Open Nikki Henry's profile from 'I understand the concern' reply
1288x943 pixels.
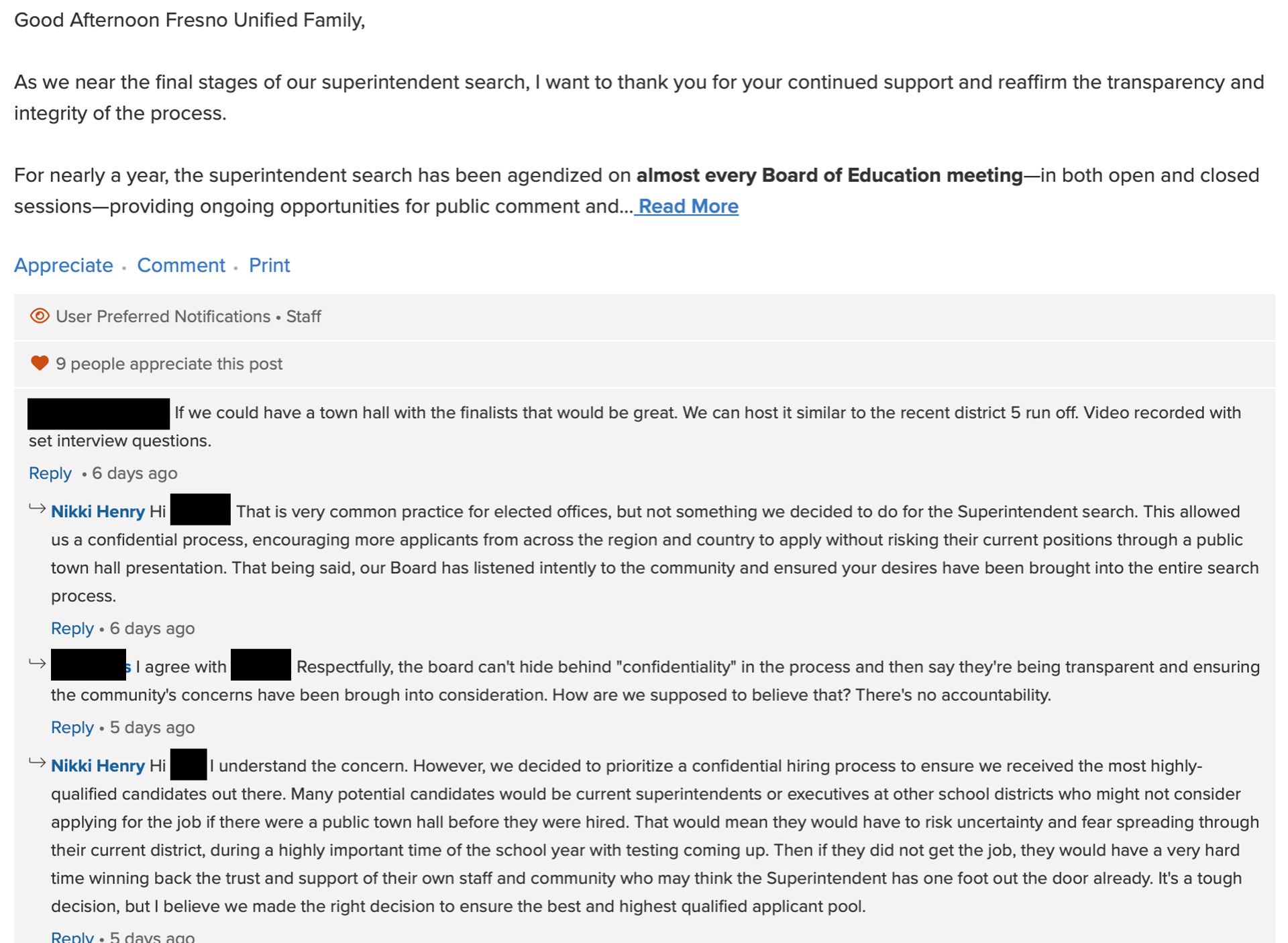pyautogui.click(x=98, y=766)
